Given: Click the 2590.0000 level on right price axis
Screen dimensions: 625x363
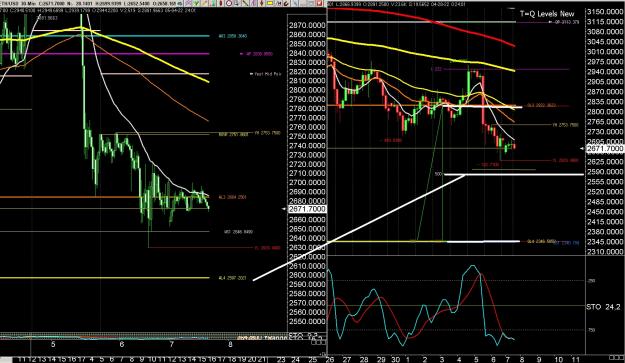Looking at the screenshot, I should click(605, 172).
